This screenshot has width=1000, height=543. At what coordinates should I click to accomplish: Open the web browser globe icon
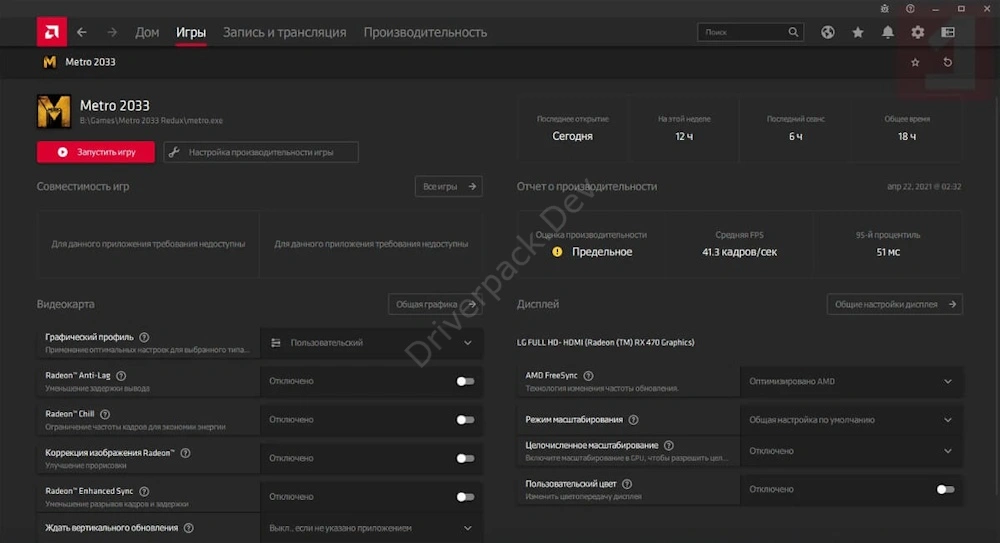[x=828, y=32]
